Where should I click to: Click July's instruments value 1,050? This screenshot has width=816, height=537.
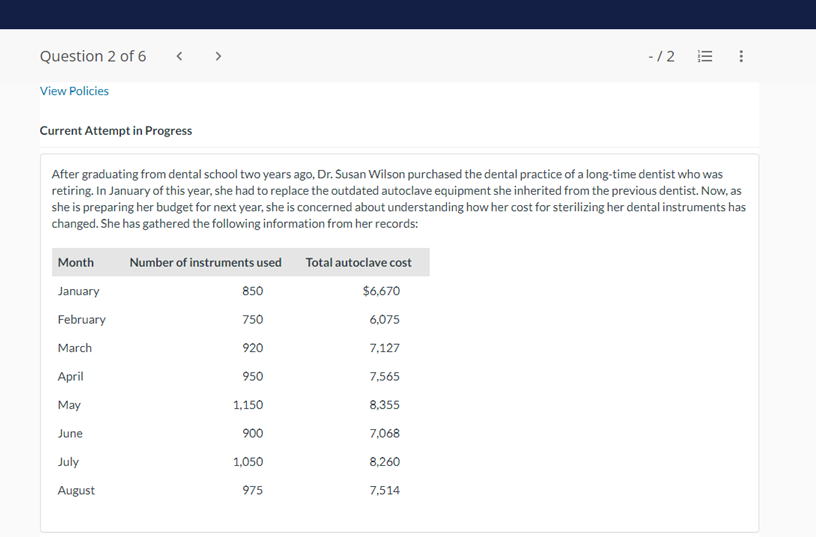click(248, 462)
